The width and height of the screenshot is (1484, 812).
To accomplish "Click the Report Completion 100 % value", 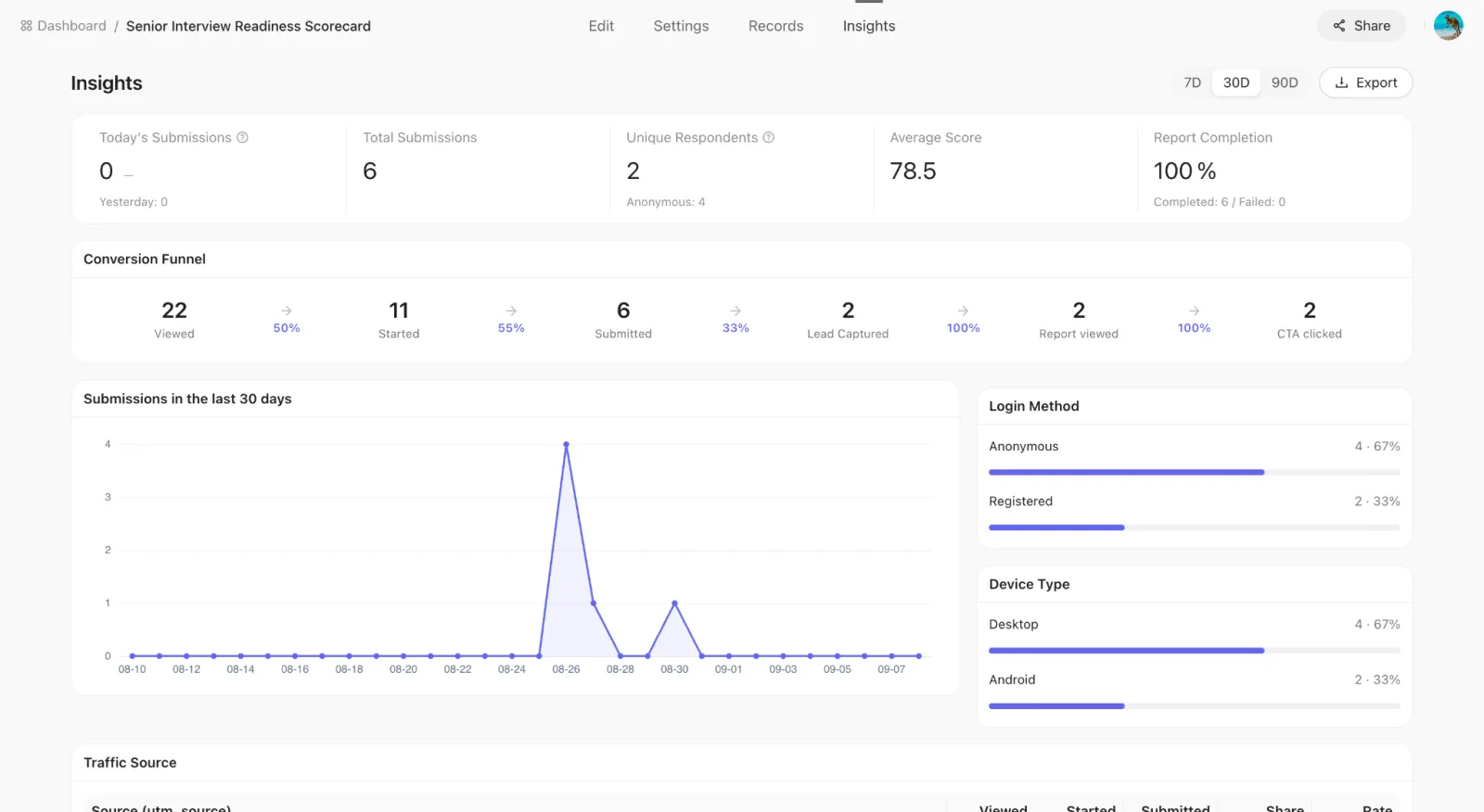I will 1184,171.
